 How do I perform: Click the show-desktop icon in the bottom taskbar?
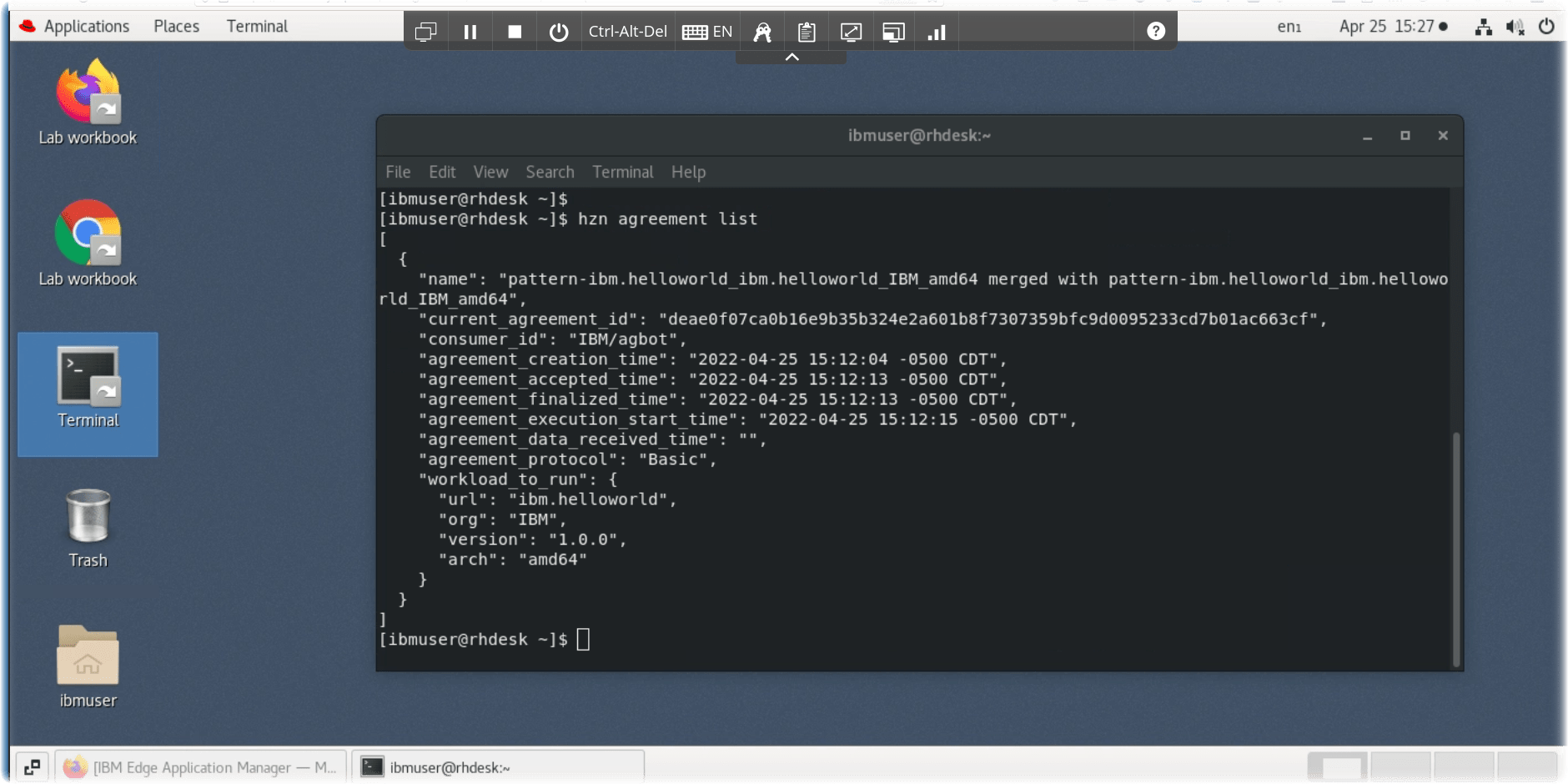(x=33, y=766)
